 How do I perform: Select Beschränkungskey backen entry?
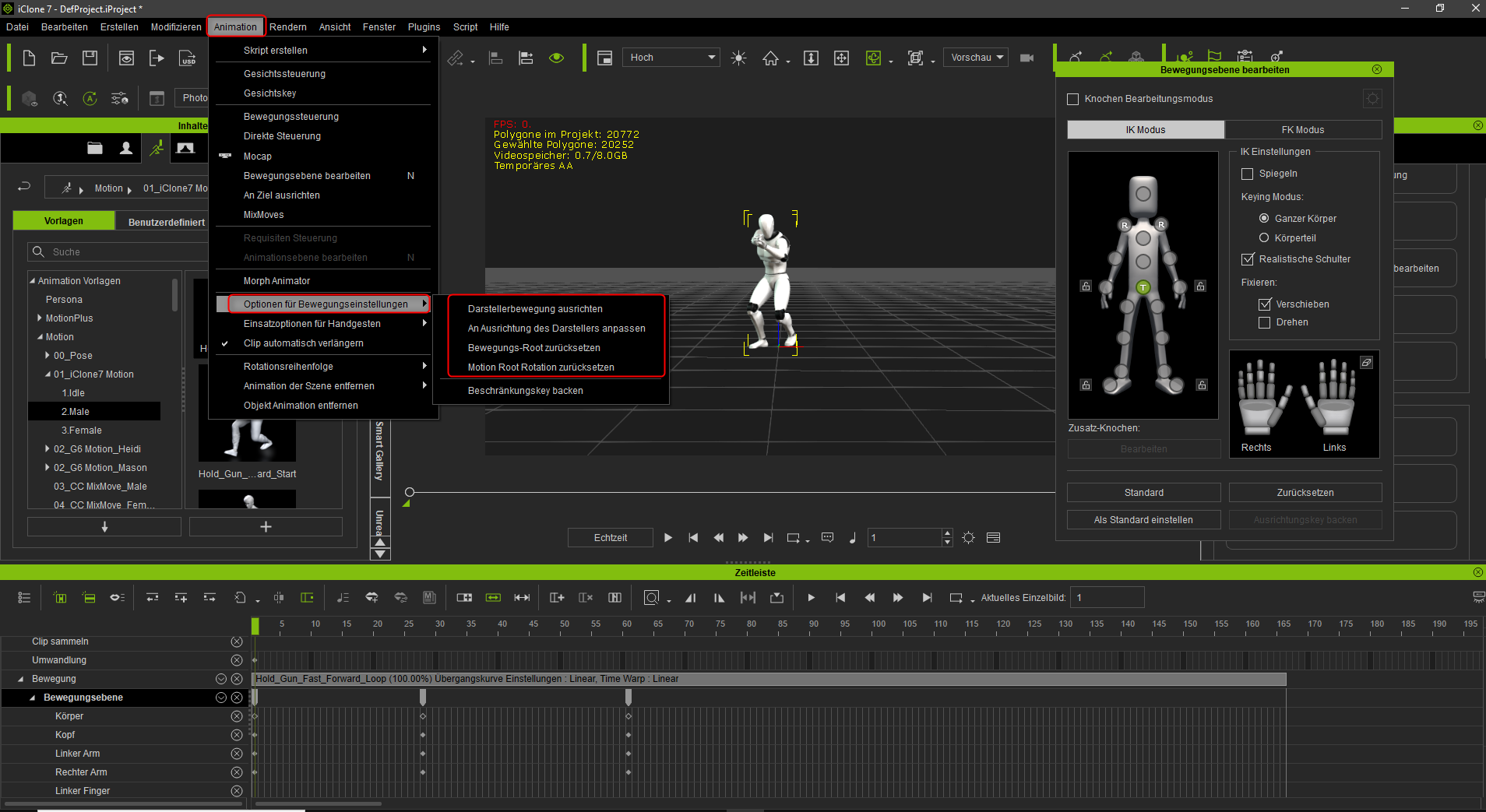click(525, 391)
